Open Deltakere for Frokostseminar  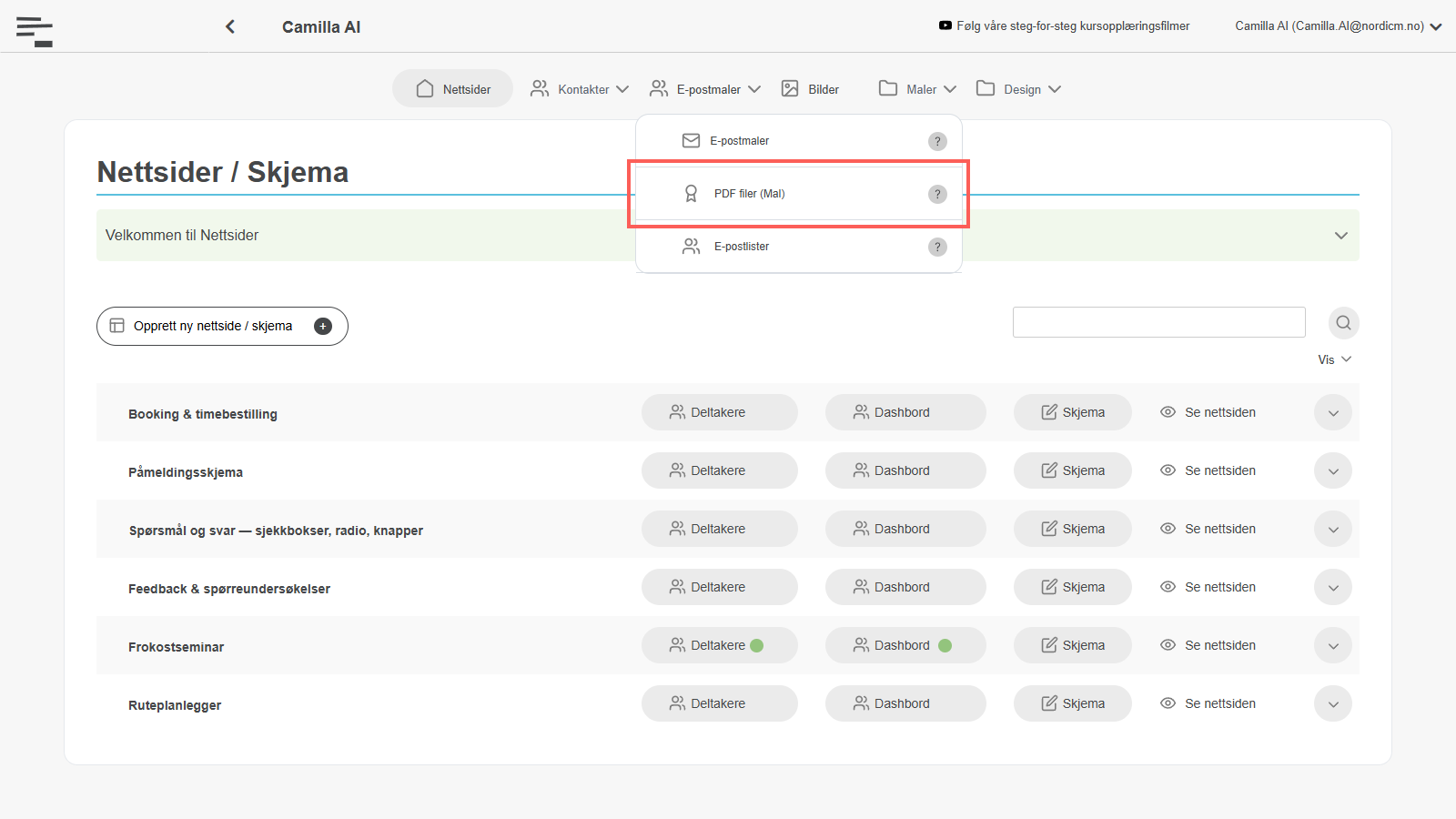(720, 645)
